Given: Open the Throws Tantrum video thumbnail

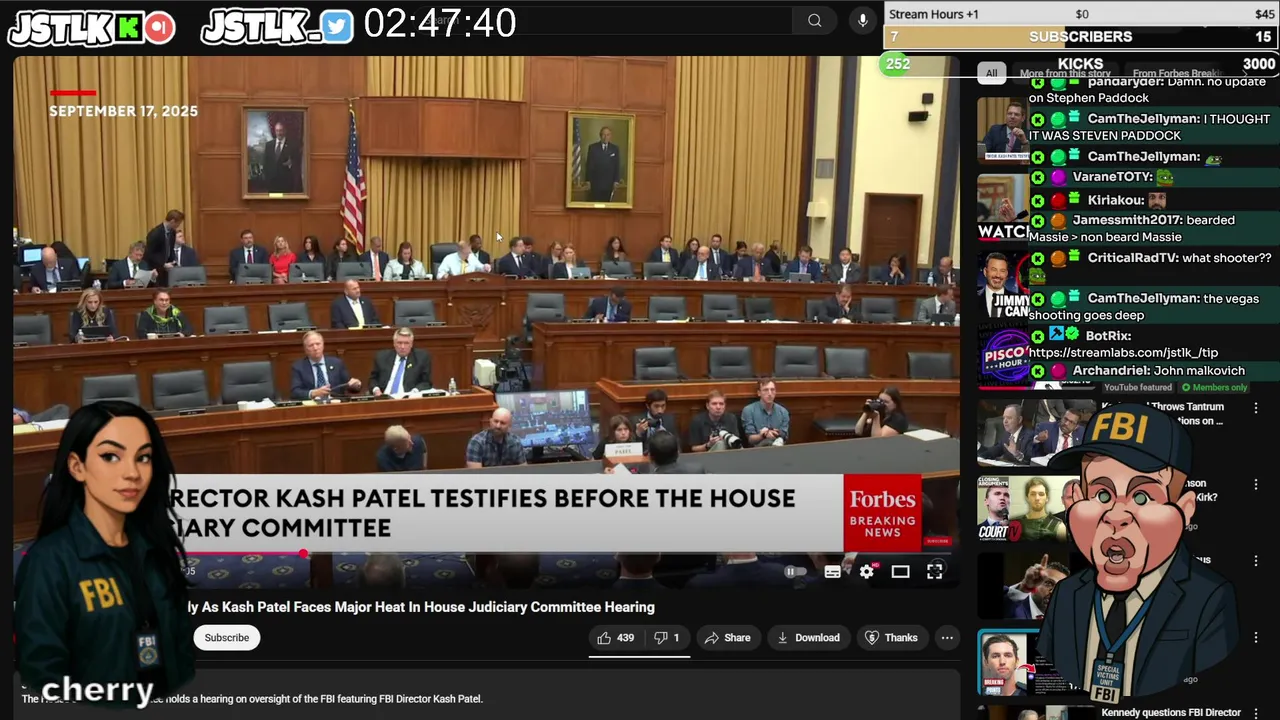Looking at the screenshot, I should tap(1035, 433).
